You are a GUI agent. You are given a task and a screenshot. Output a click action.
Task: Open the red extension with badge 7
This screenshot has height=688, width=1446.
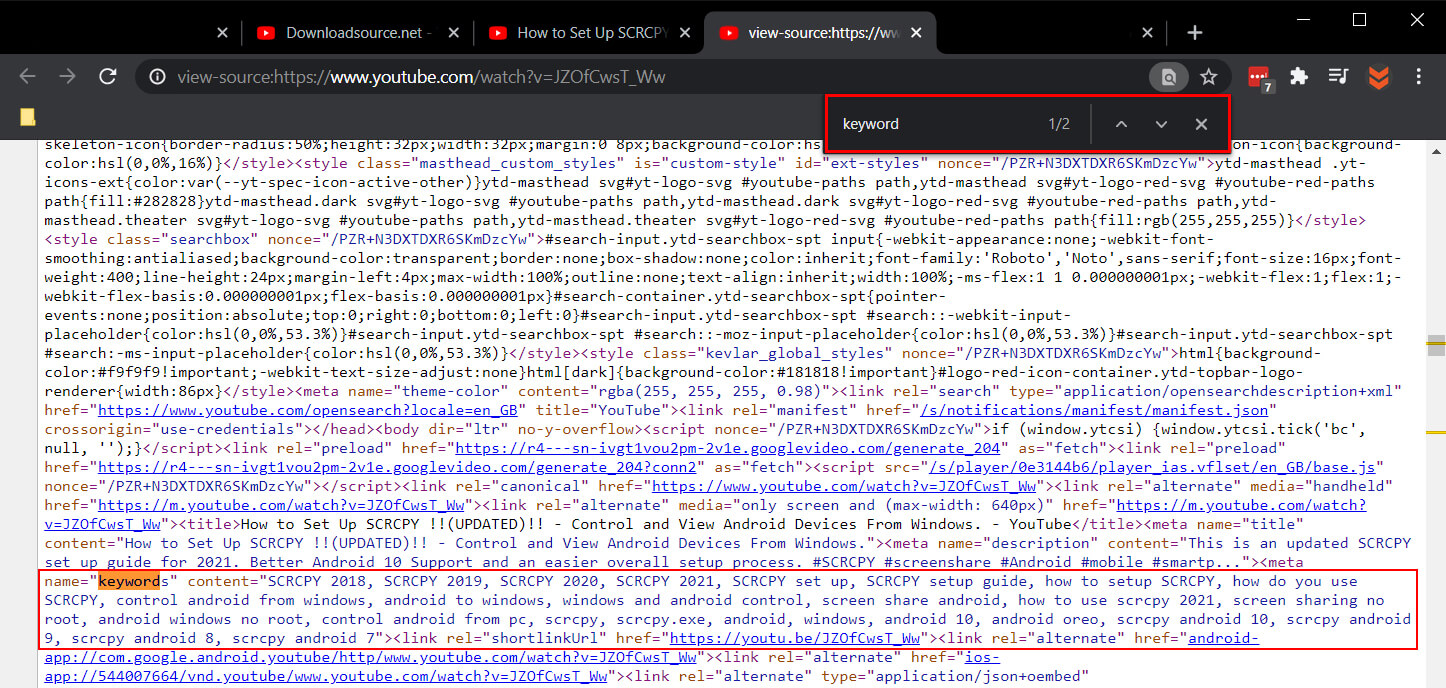tap(1260, 78)
